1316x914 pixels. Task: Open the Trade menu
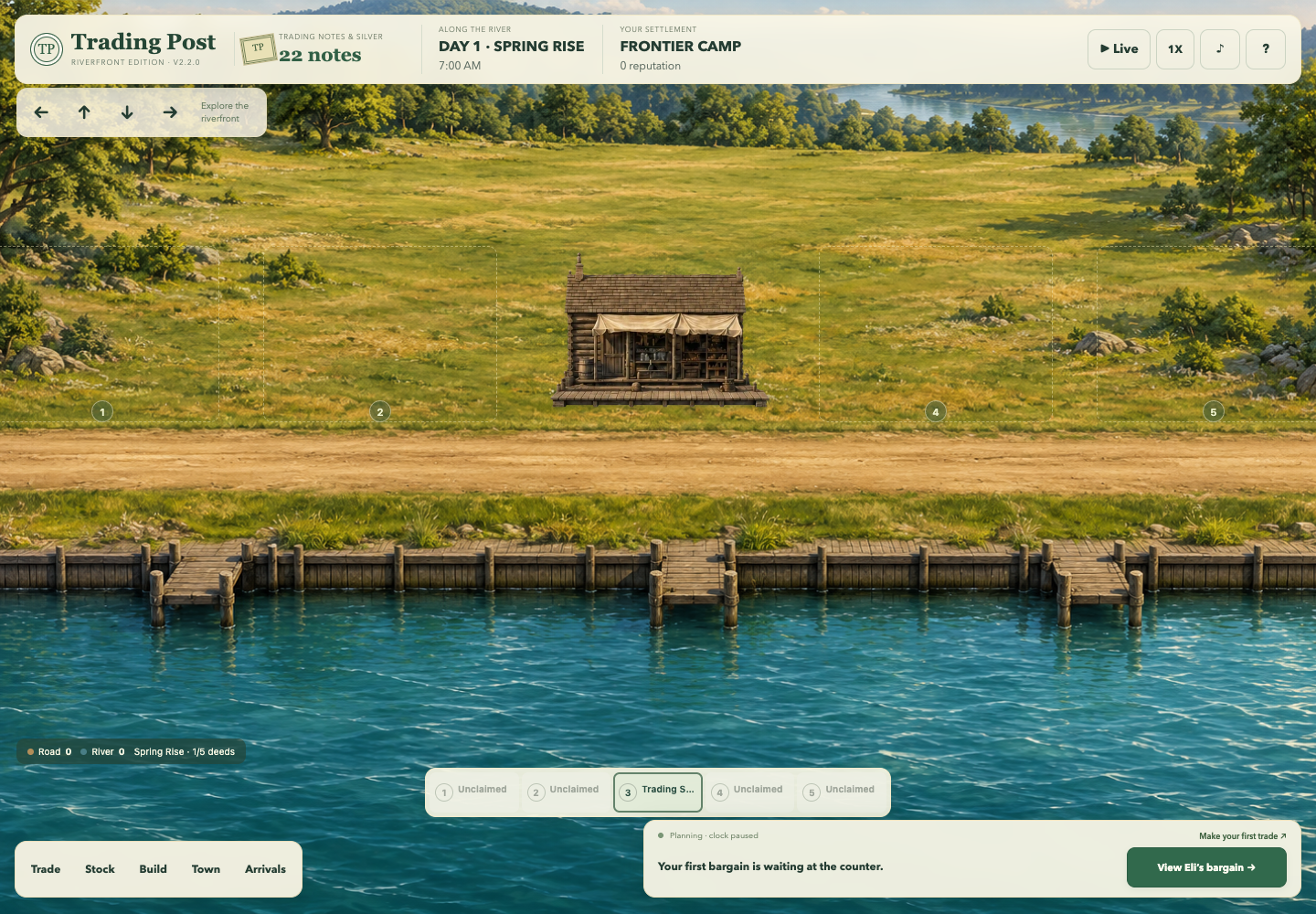(46, 869)
